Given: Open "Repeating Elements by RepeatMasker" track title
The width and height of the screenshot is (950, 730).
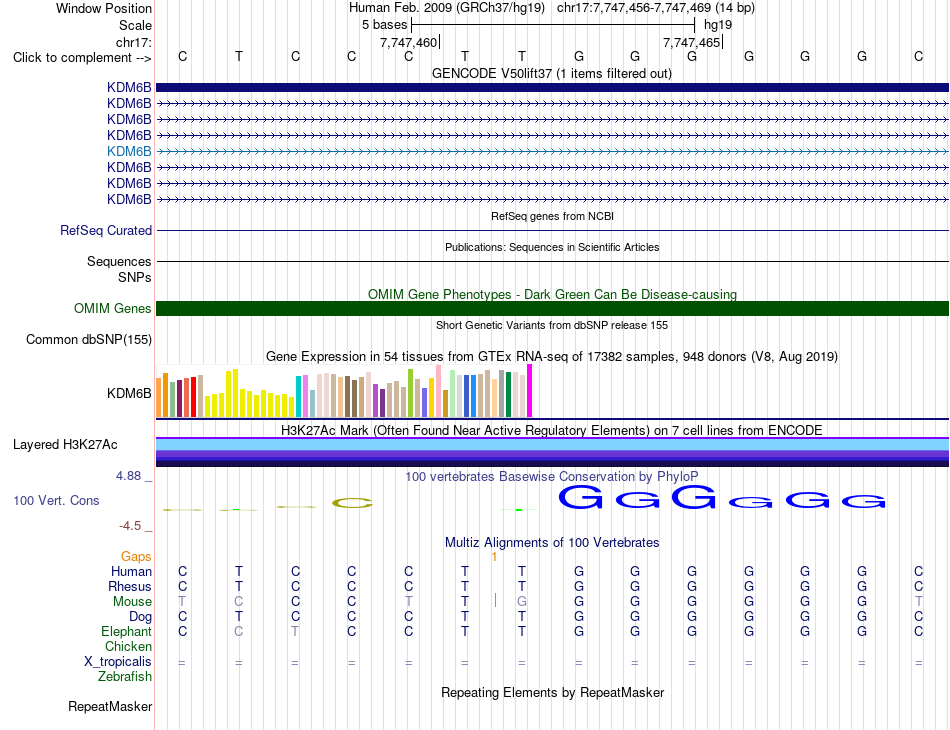Looking at the screenshot, I should click(x=552, y=692).
